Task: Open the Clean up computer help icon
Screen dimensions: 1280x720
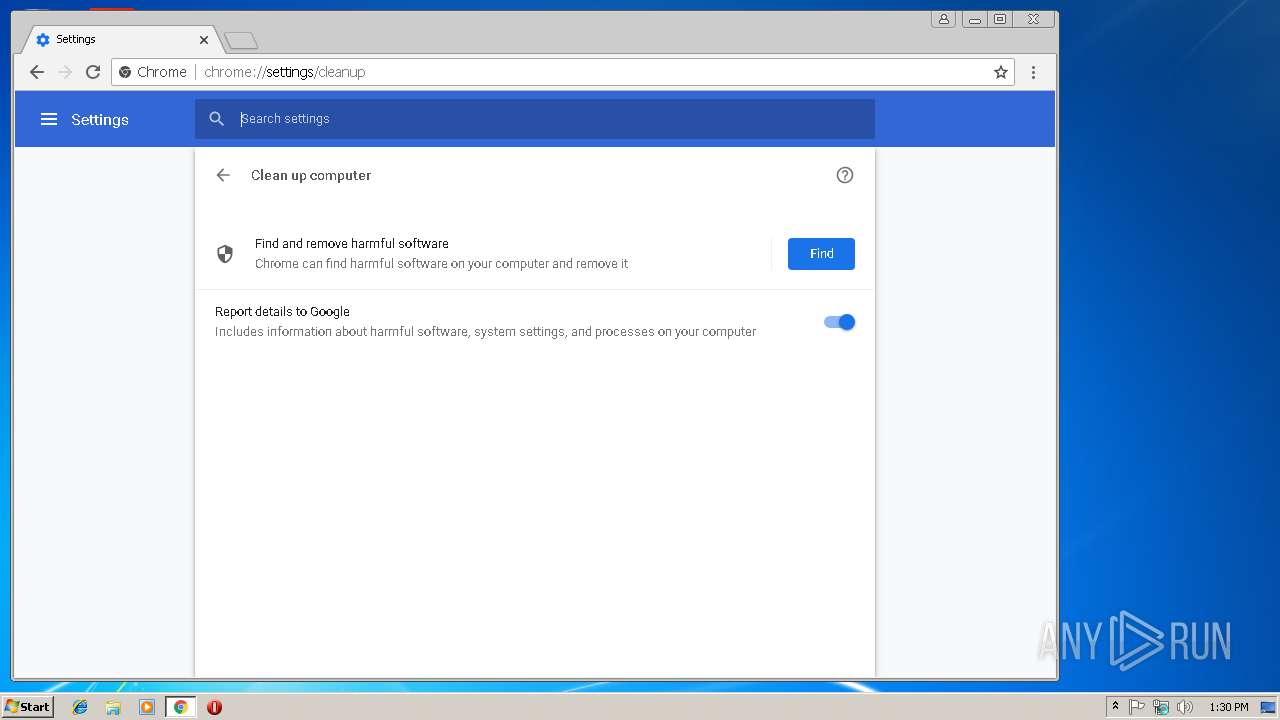Action: click(845, 175)
